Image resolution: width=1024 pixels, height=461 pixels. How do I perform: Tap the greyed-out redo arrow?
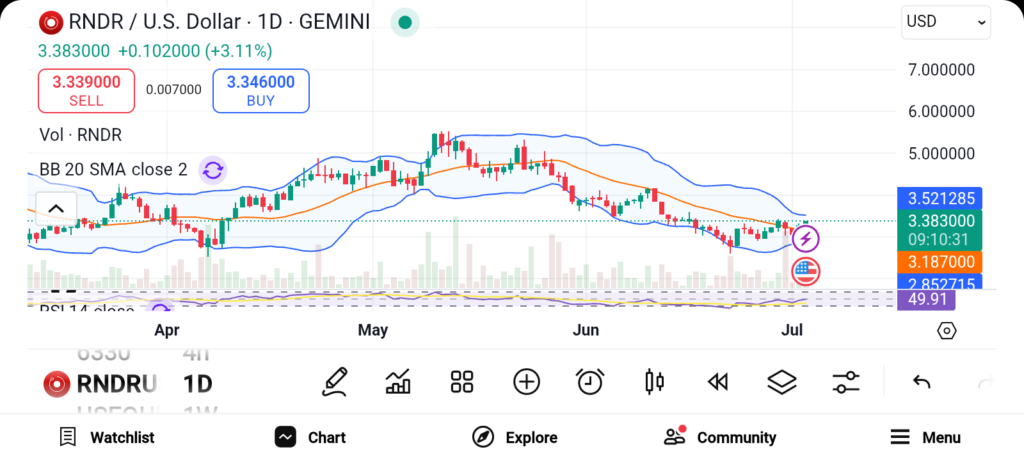pyautogui.click(x=985, y=382)
